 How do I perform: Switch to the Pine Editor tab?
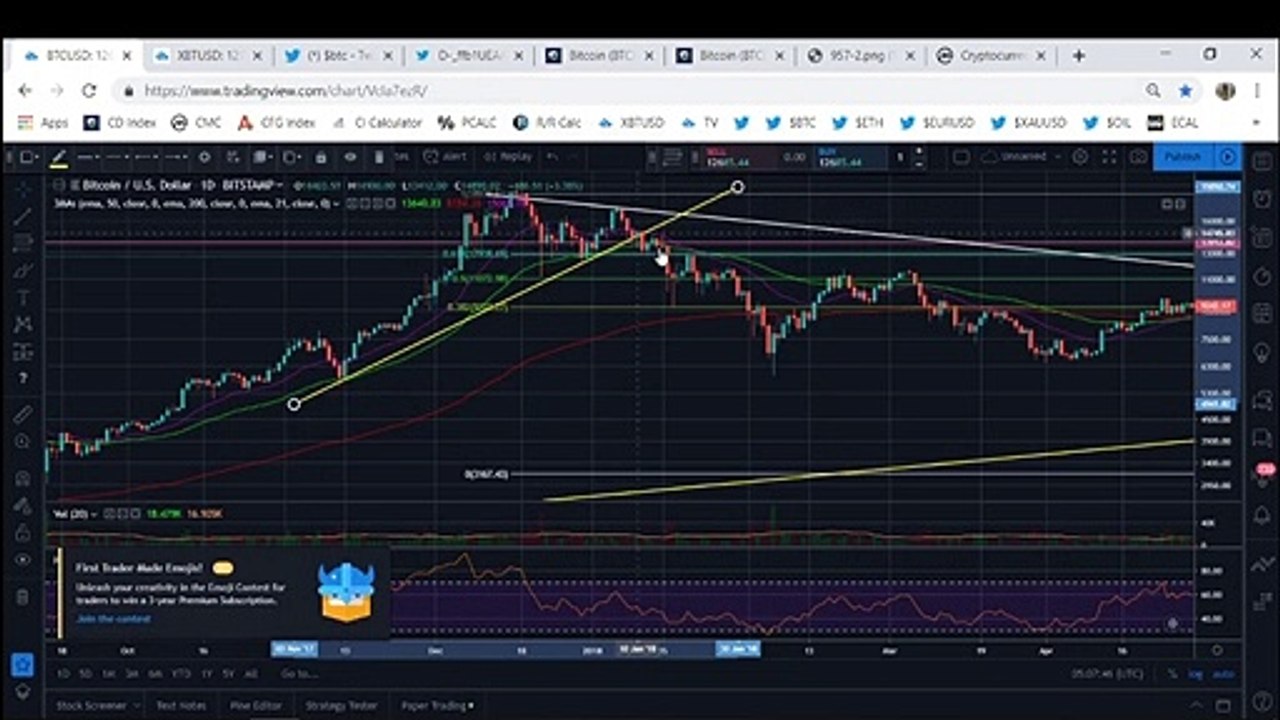pos(256,705)
